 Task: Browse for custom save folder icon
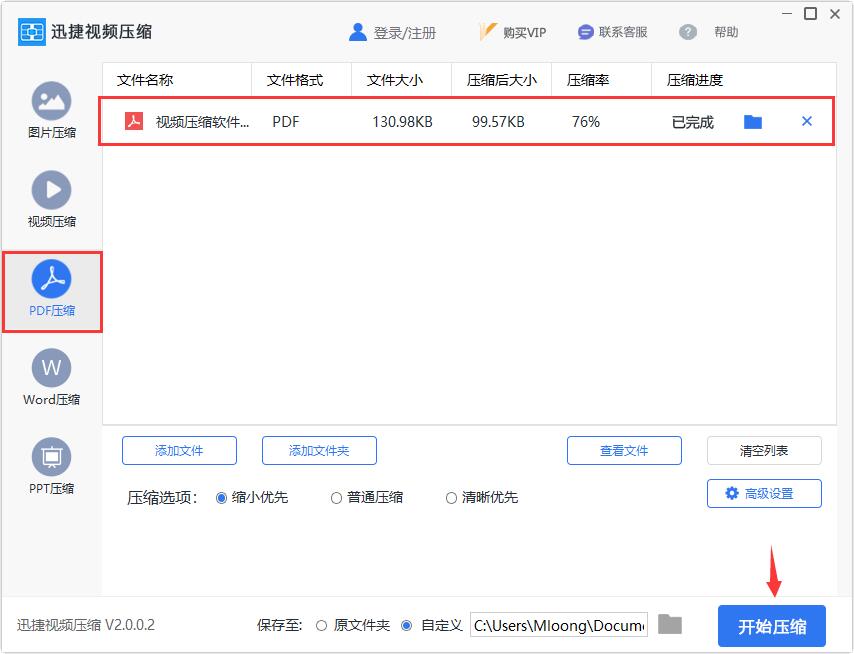(670, 624)
